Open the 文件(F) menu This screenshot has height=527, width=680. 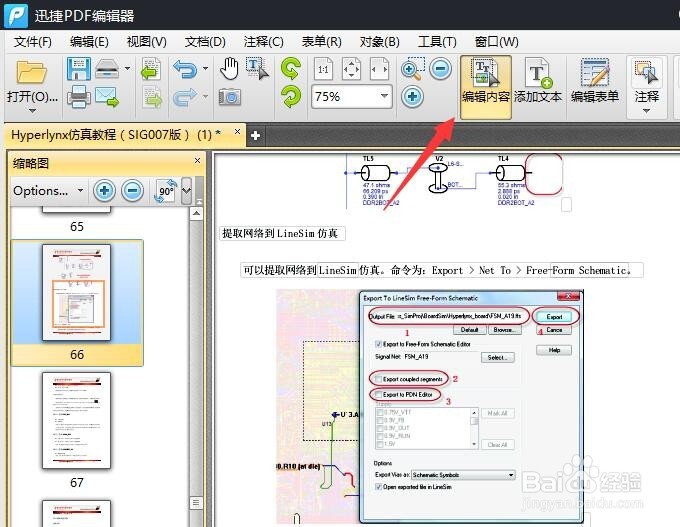pyautogui.click(x=33, y=42)
